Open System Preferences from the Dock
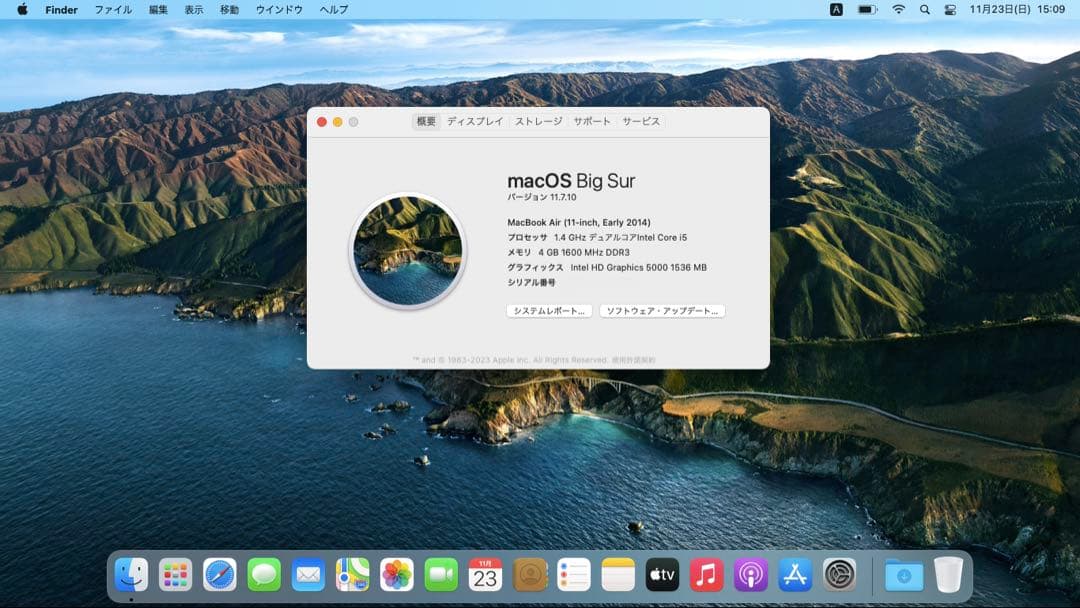 (x=837, y=574)
